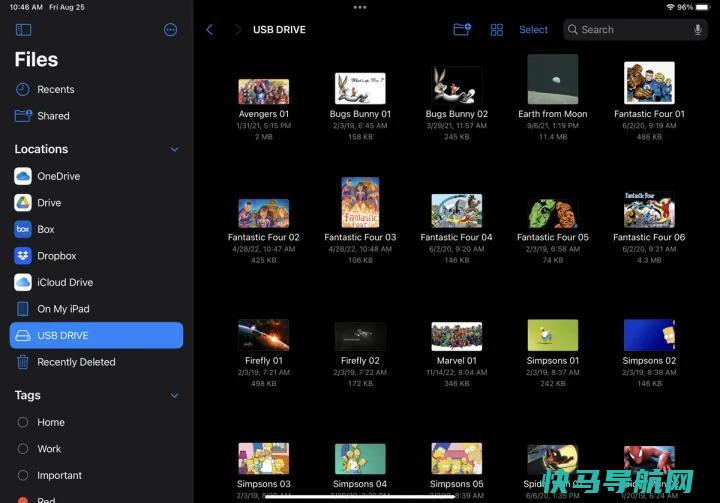Toggle the sidebar panel icon

click(x=23, y=30)
